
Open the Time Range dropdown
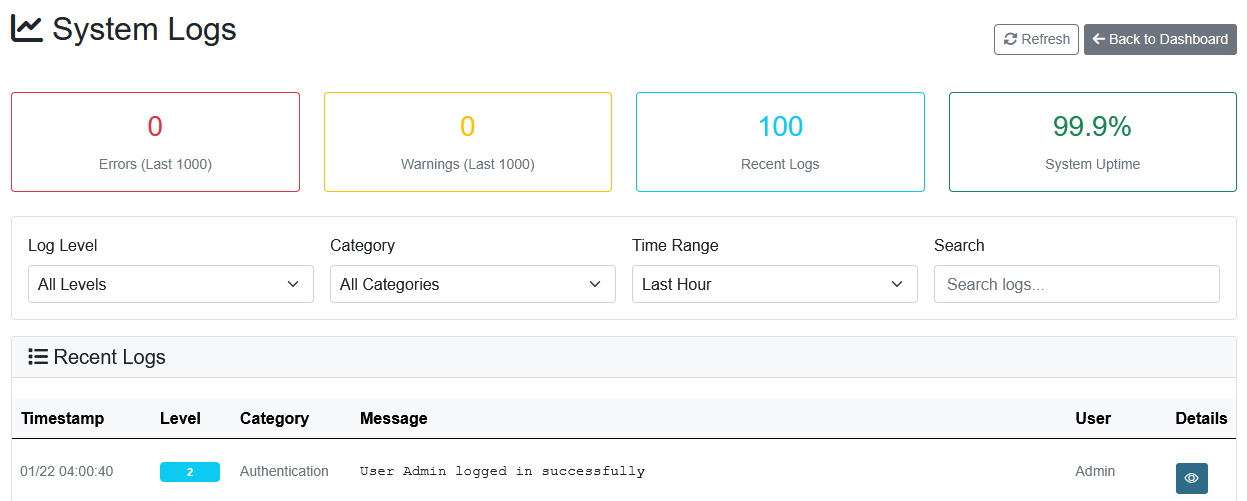pos(774,284)
